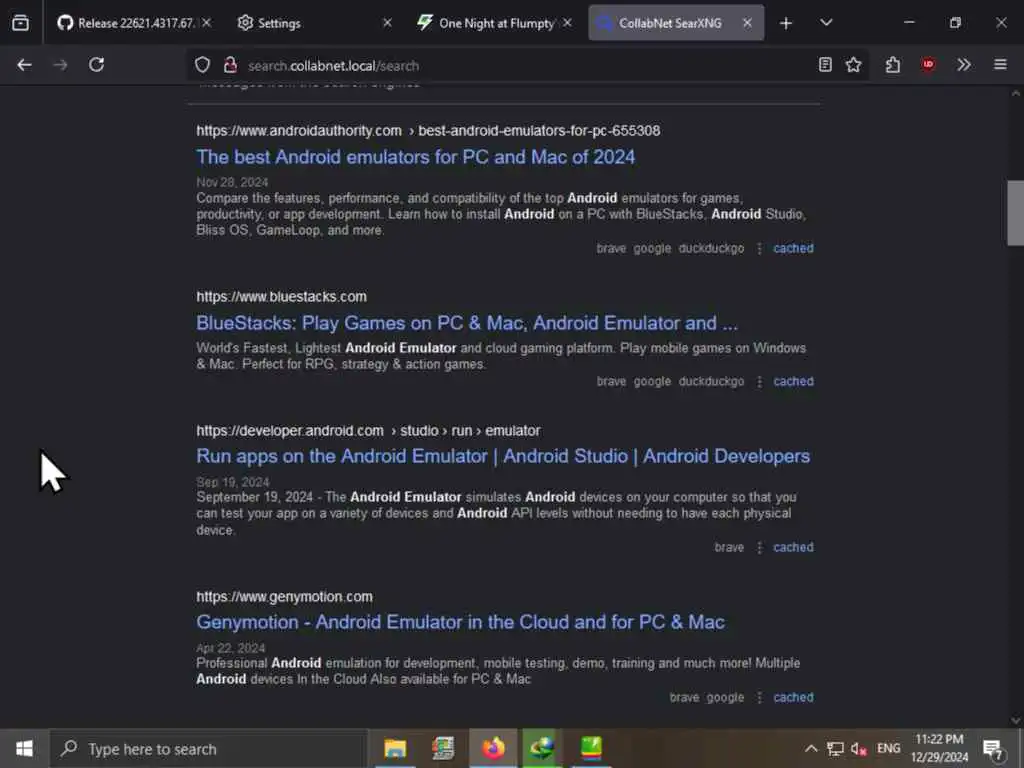This screenshot has width=1024, height=768.
Task: Toggle reader view icon
Action: tap(825, 65)
